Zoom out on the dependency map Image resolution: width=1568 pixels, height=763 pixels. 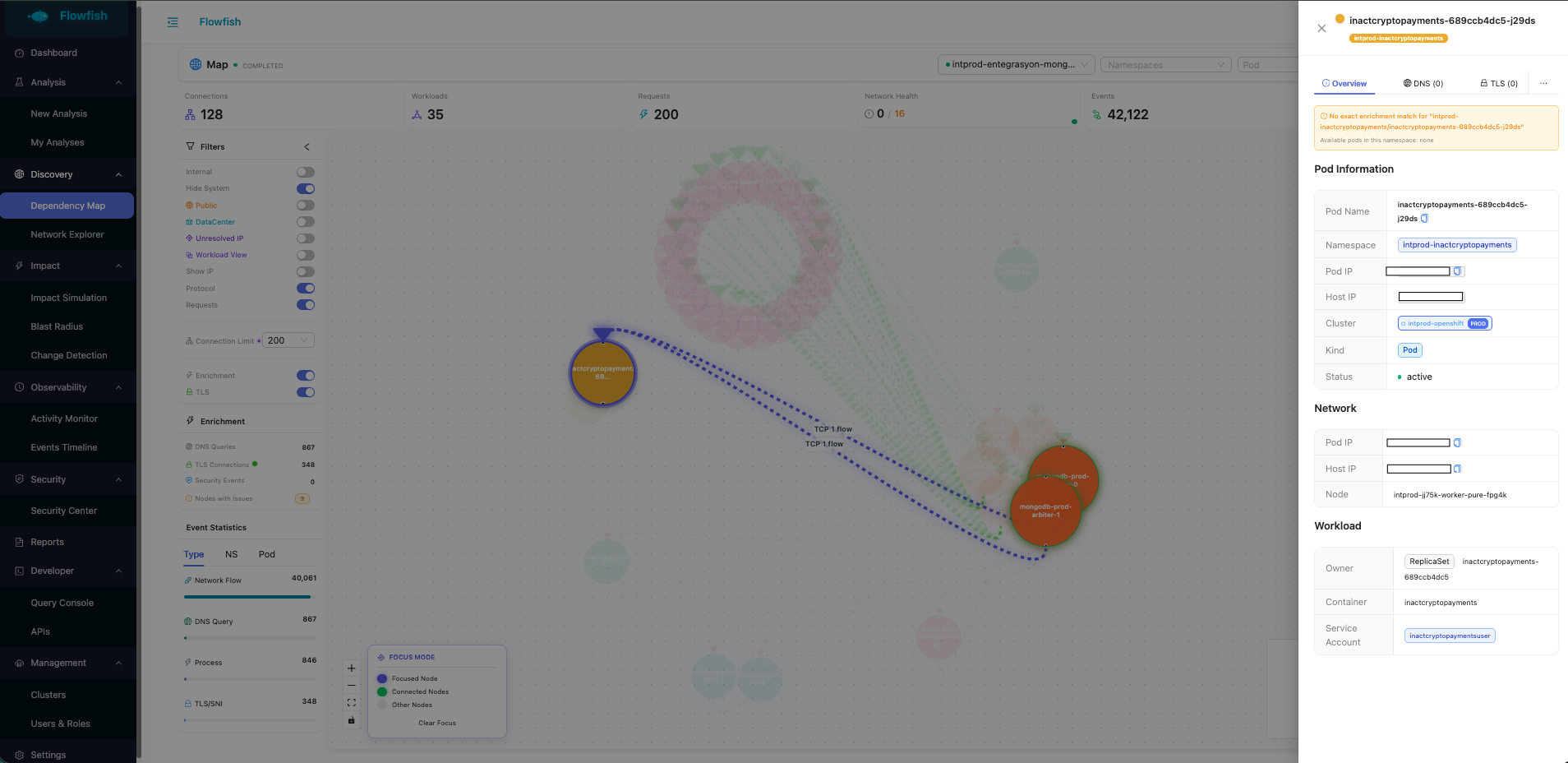[x=352, y=686]
